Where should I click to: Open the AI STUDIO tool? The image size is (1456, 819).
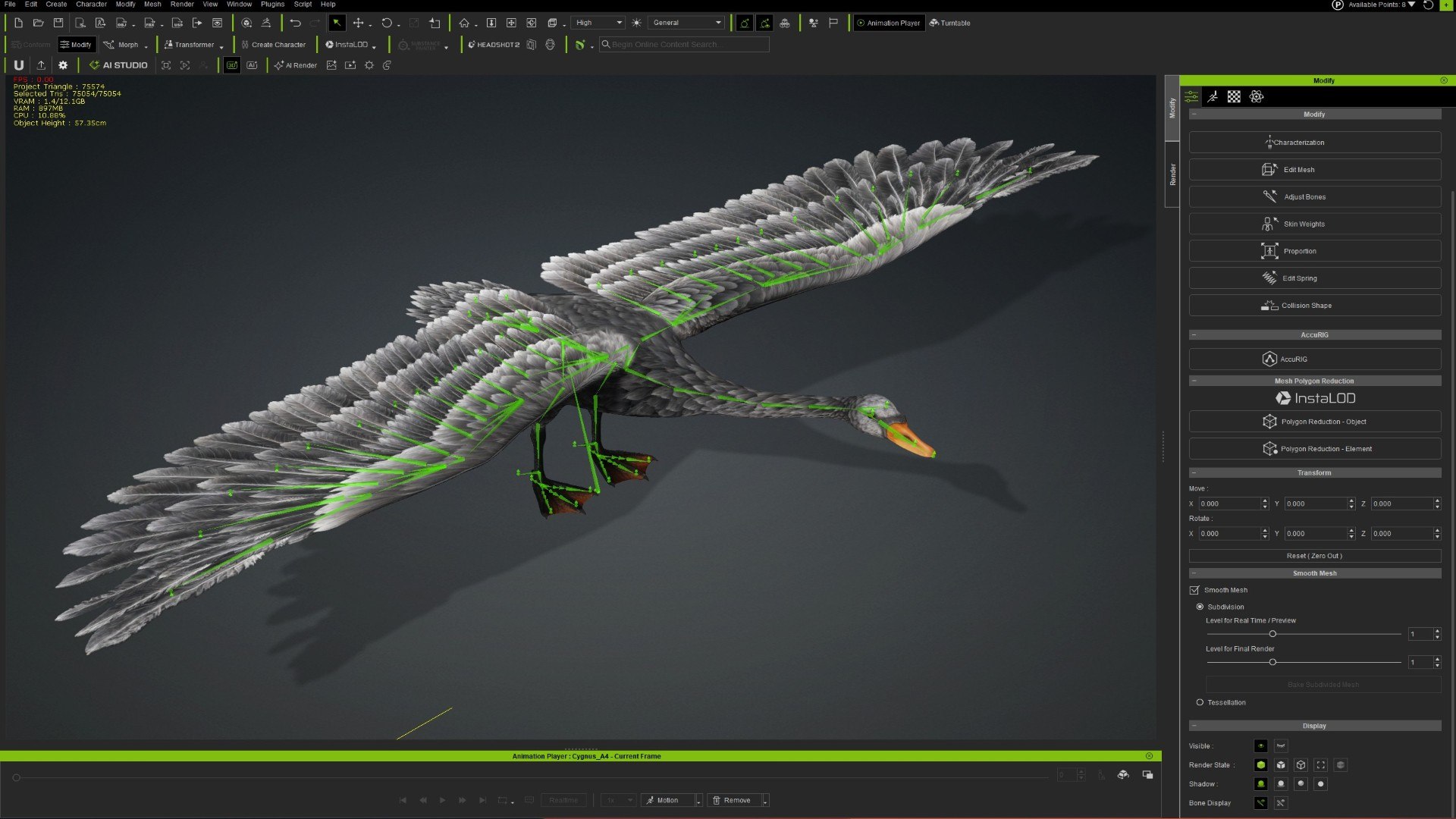click(x=118, y=65)
